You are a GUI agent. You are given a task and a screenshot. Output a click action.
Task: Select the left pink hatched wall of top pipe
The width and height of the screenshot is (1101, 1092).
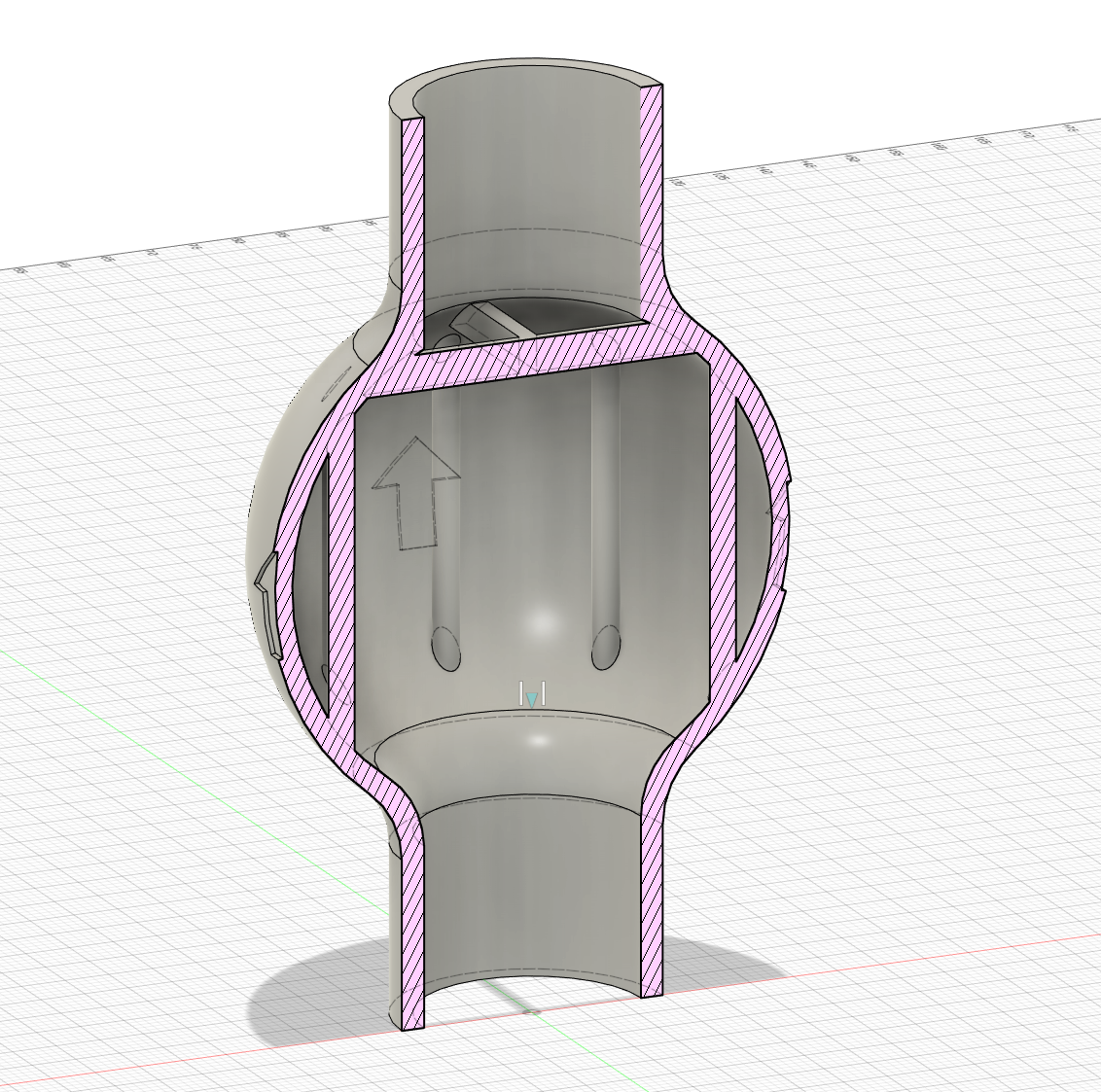[412, 231]
